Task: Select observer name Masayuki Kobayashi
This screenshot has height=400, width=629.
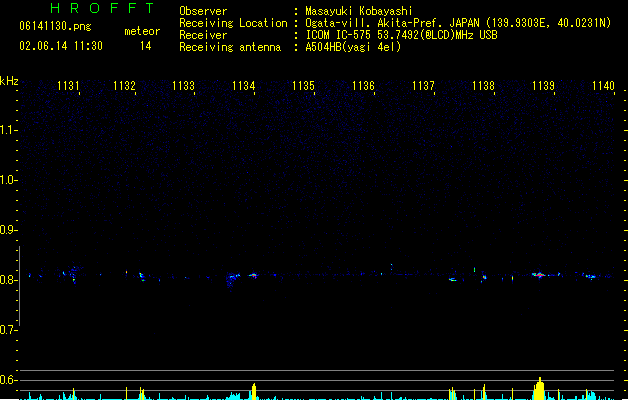Action: (x=359, y=11)
